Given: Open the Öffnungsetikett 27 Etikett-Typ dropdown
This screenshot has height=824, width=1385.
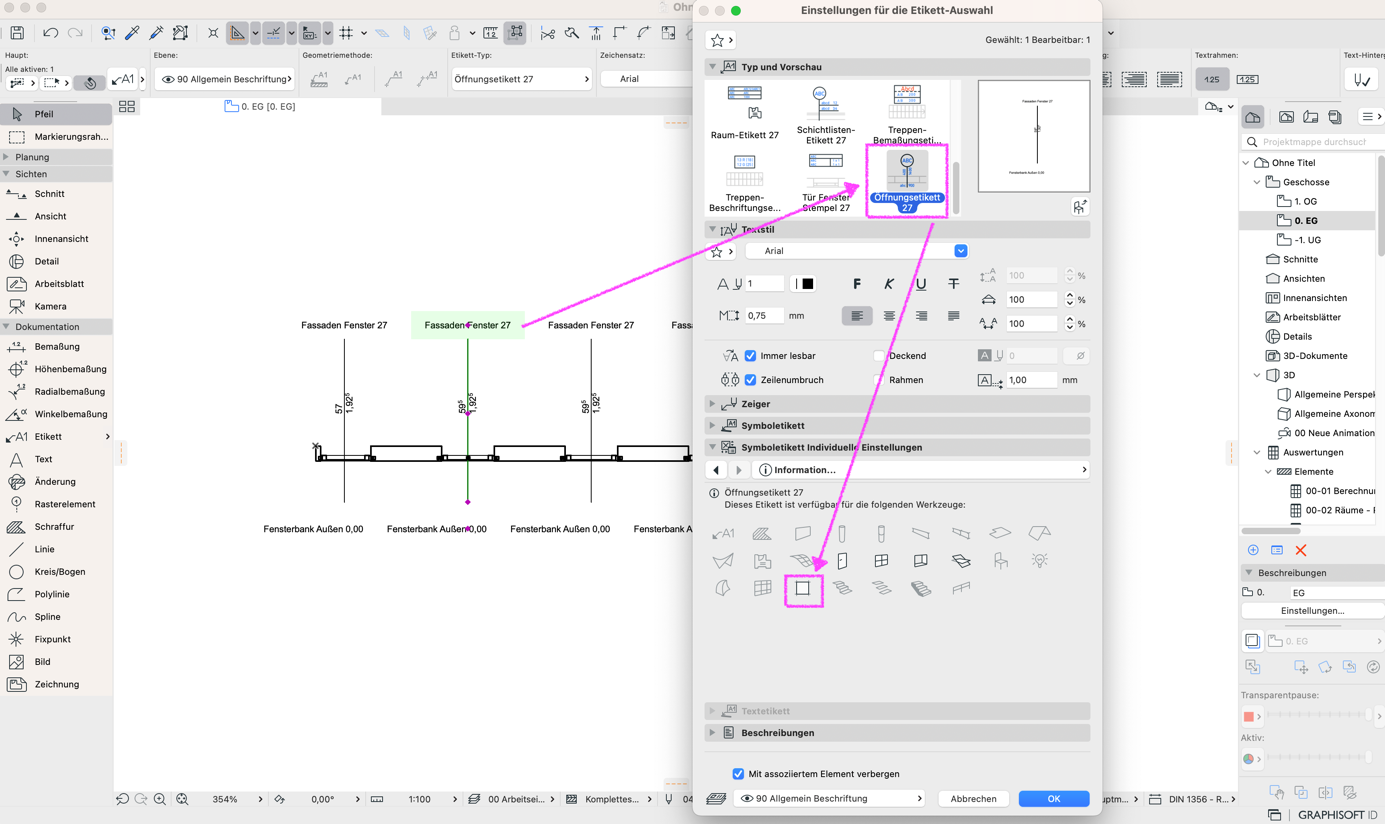Looking at the screenshot, I should click(521, 79).
